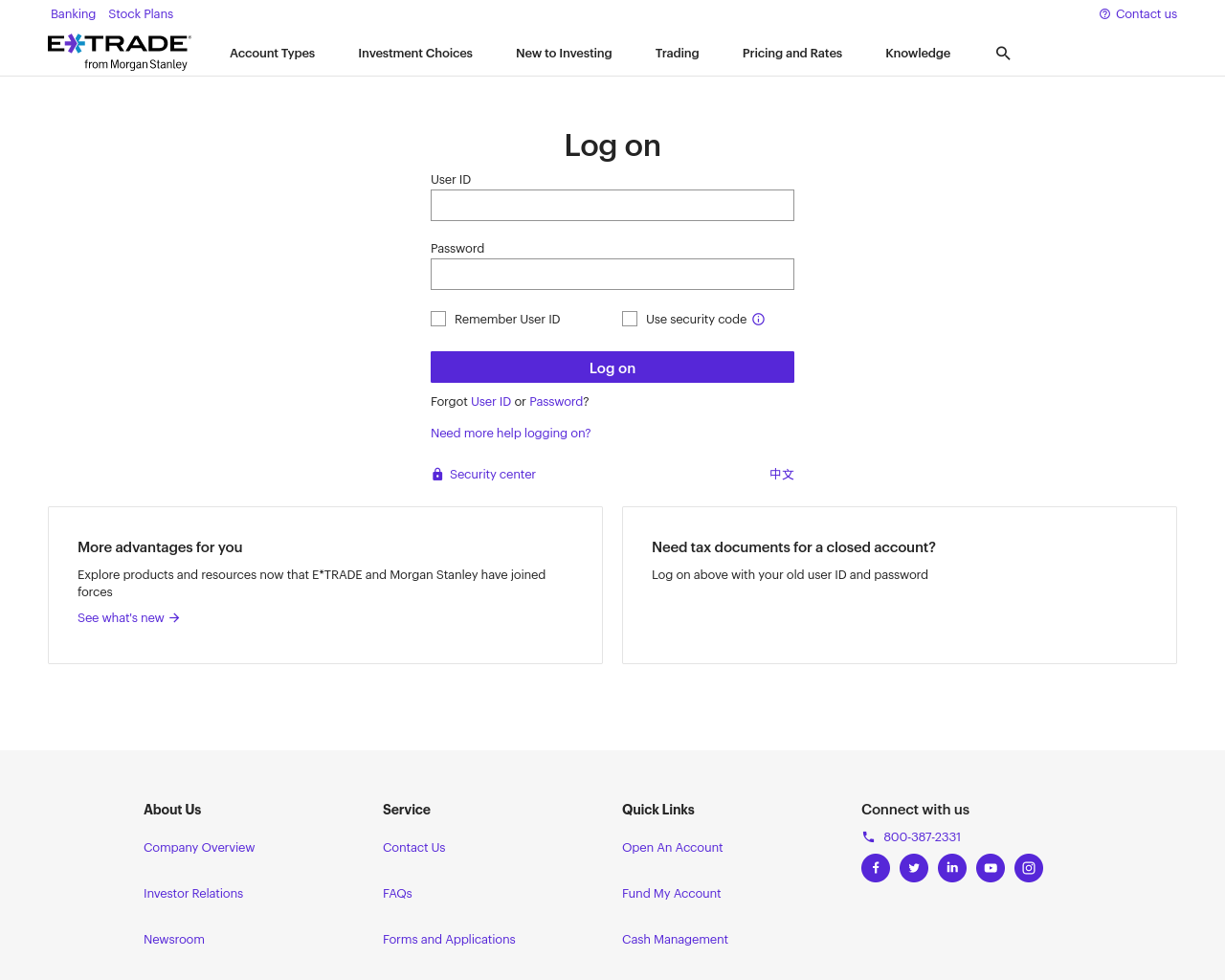This screenshot has width=1225, height=980.
Task: Open the Trading menu
Action: pyautogui.click(x=678, y=54)
